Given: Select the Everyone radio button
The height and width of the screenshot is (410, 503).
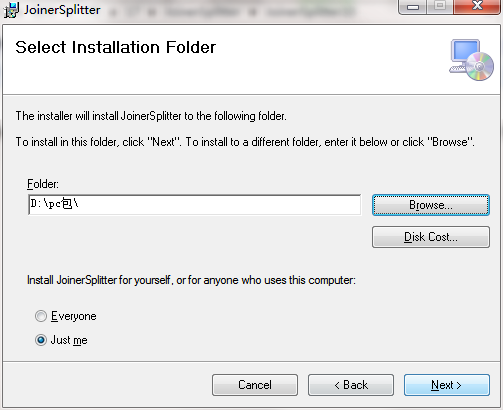Looking at the screenshot, I should 41,316.
